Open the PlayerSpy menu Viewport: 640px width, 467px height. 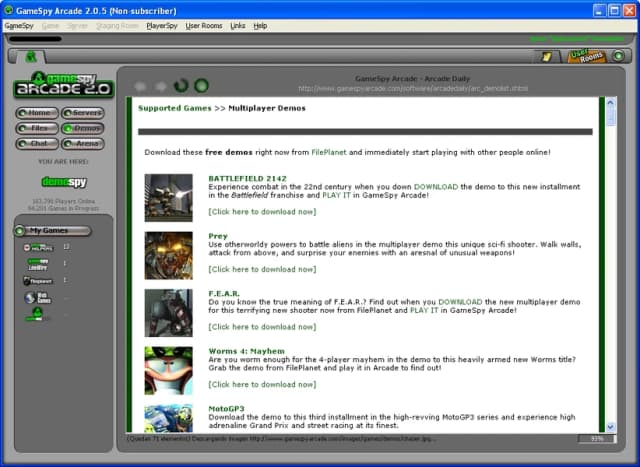click(x=162, y=26)
